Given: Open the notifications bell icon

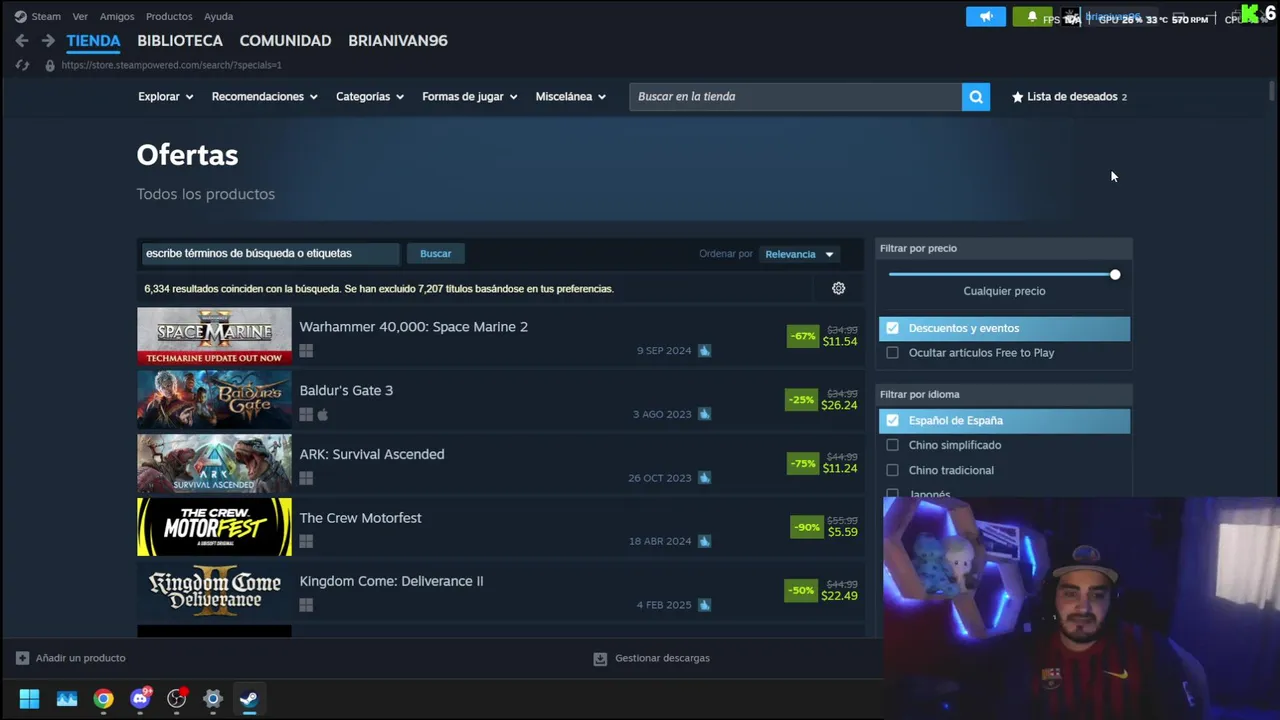Looking at the screenshot, I should pos(1032,17).
